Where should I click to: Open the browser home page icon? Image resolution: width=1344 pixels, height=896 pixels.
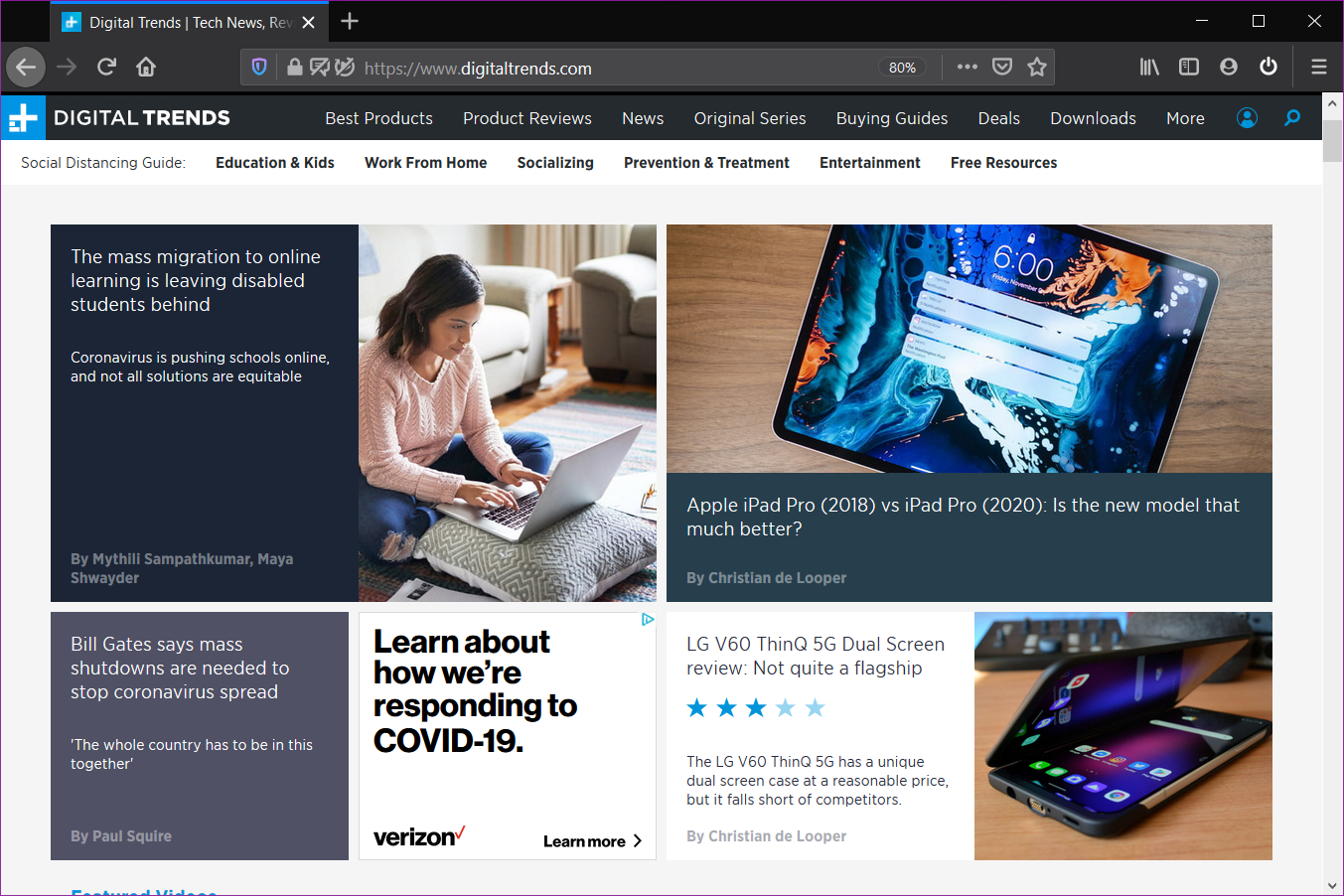146,67
